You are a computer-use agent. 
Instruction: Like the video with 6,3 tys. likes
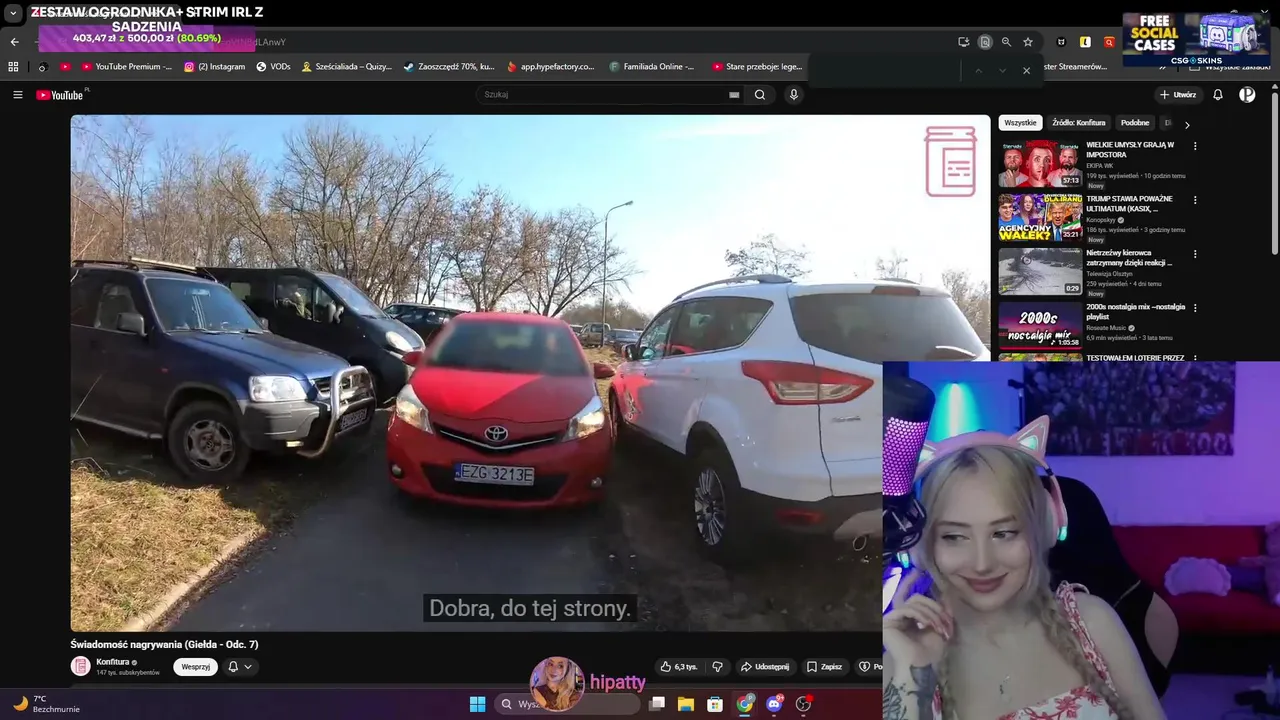[679, 667]
